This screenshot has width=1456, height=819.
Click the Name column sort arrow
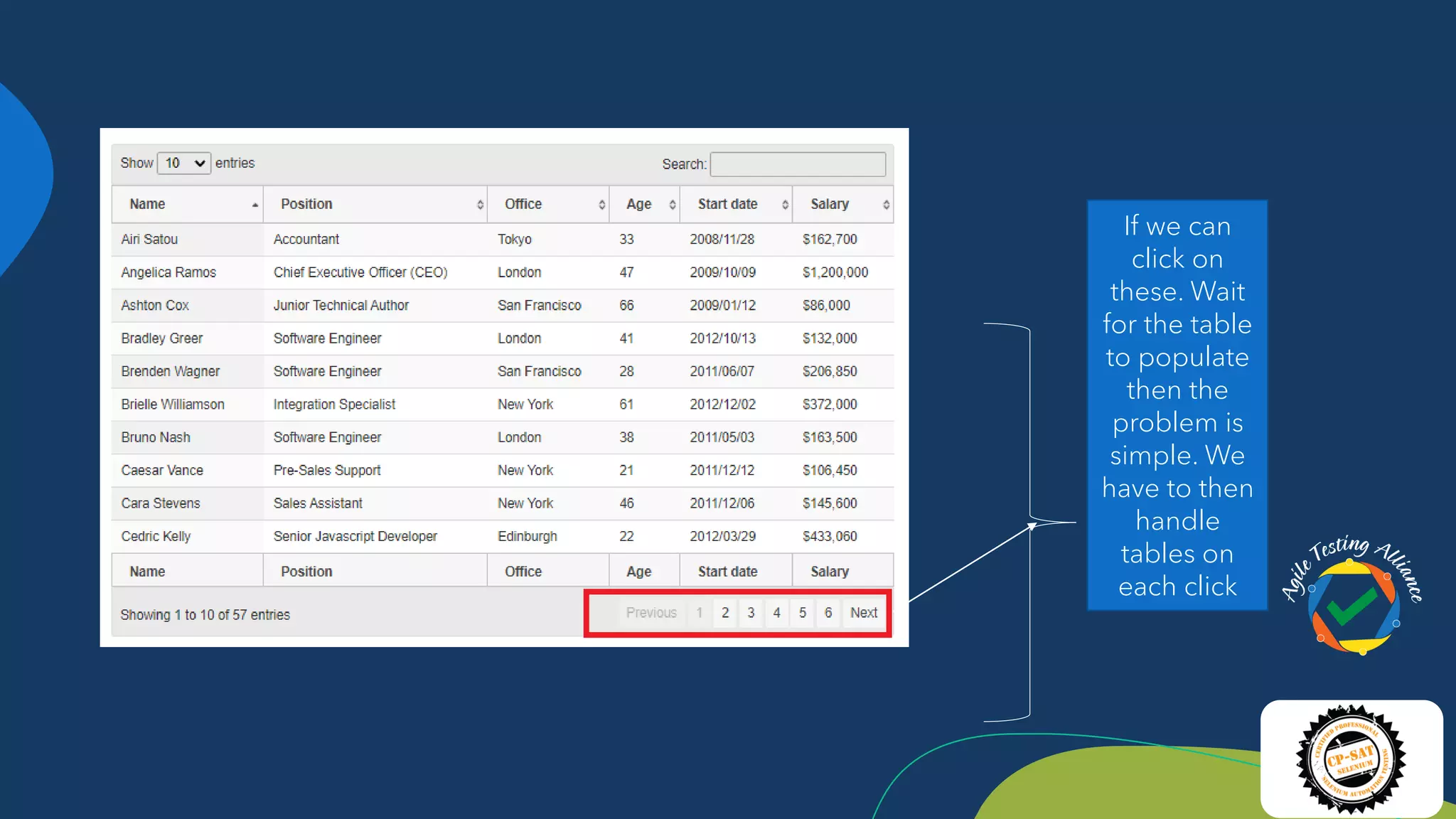255,205
